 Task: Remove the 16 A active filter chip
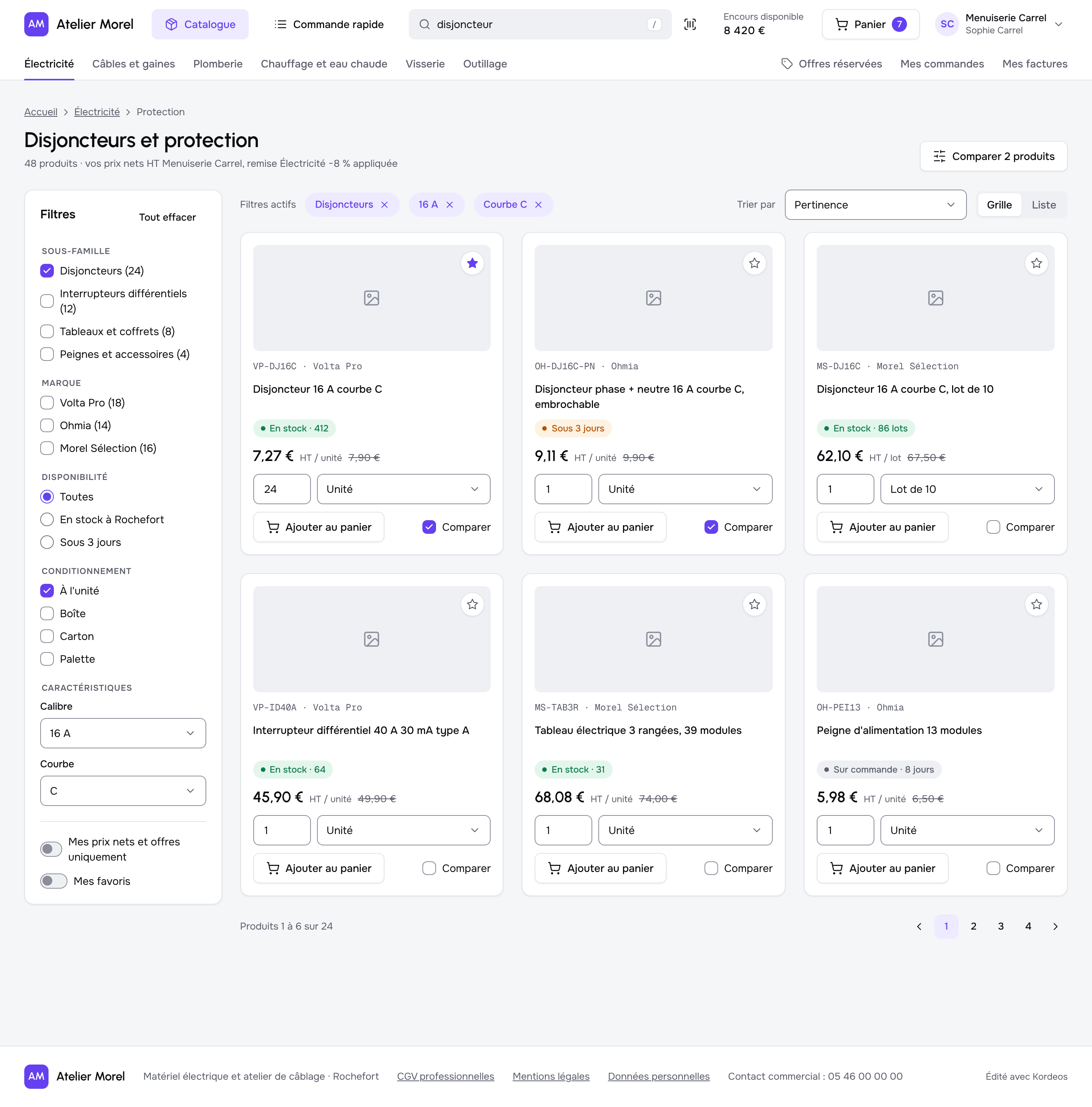coord(450,205)
